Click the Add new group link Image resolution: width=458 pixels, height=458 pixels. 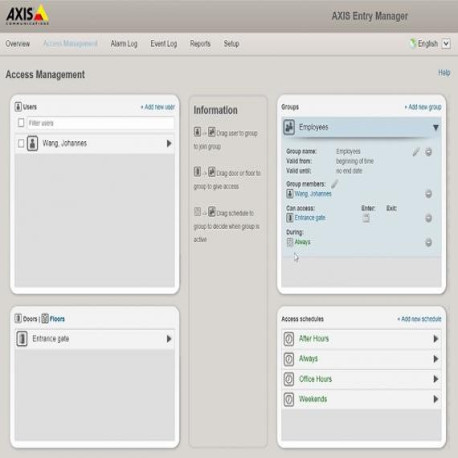click(x=423, y=107)
